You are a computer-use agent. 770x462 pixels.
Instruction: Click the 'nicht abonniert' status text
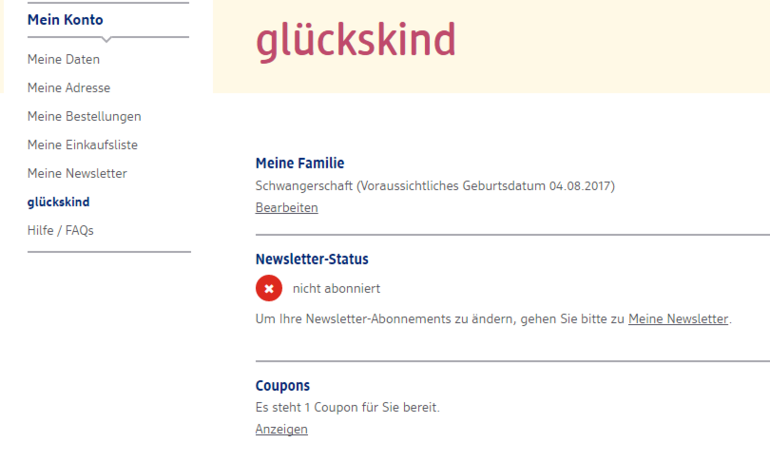(x=336, y=289)
